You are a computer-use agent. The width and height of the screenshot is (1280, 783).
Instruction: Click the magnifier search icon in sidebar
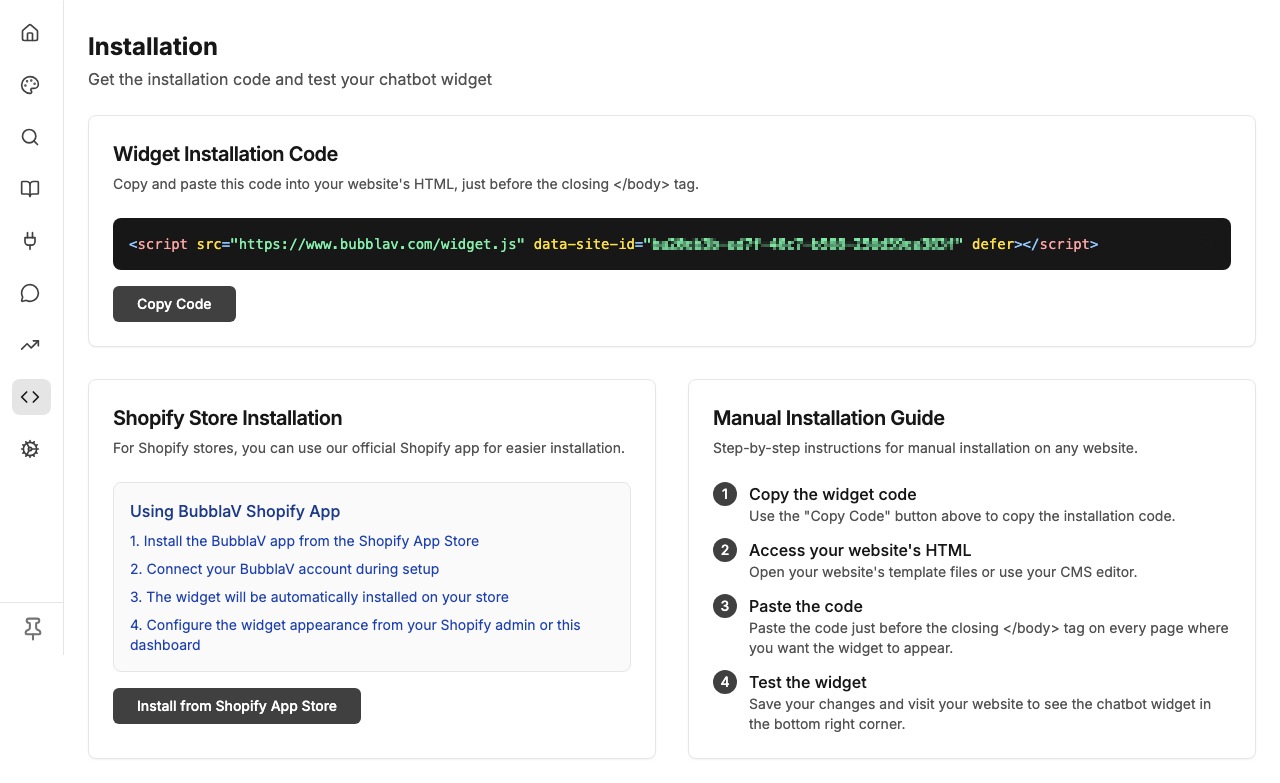click(30, 137)
